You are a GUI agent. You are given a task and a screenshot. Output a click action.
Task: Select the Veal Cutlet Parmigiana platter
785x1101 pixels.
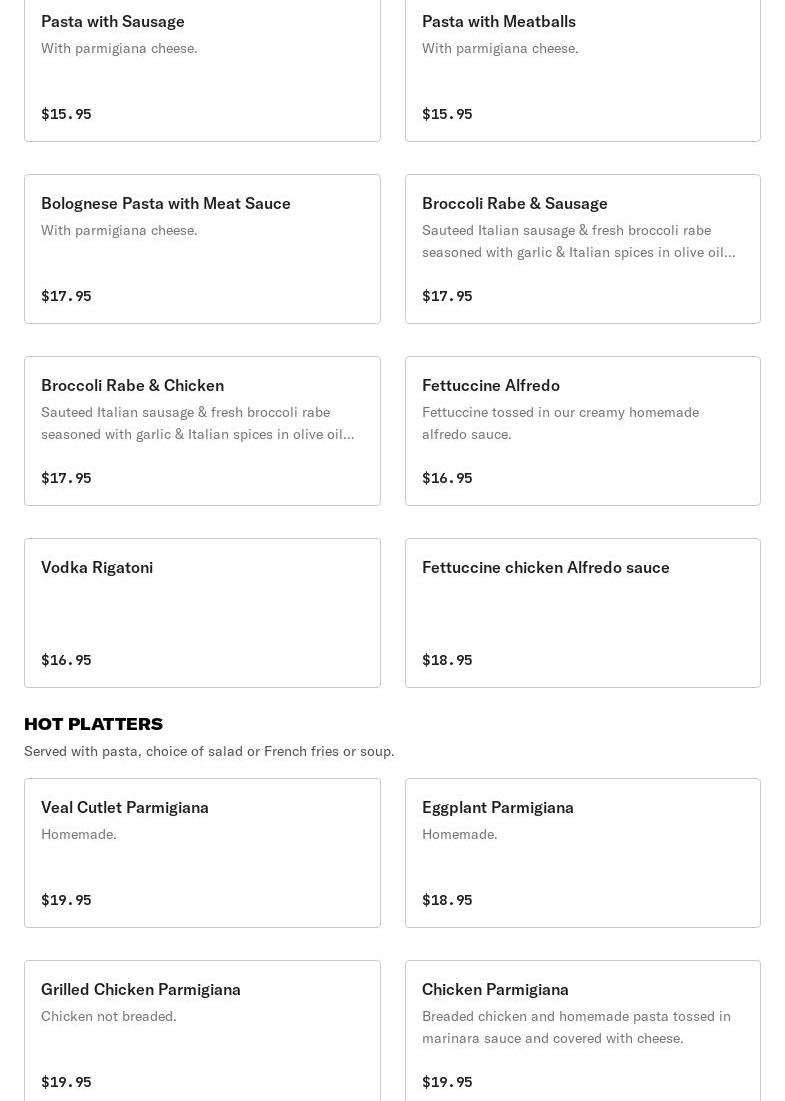[125, 807]
